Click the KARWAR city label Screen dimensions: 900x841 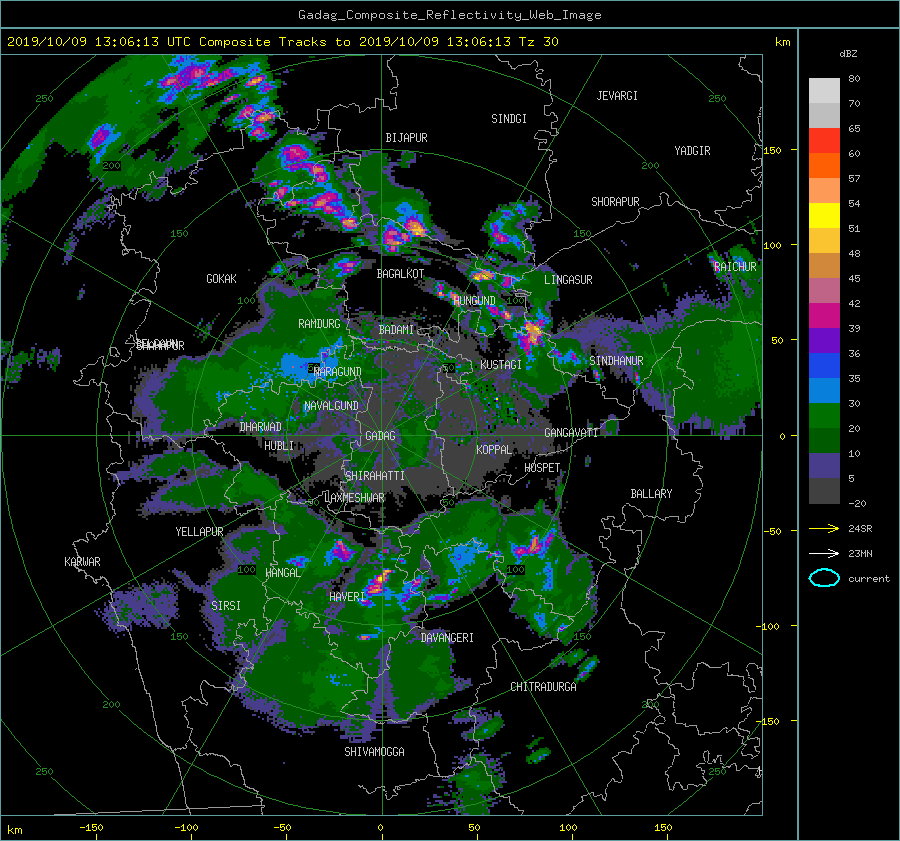pyautogui.click(x=82, y=562)
